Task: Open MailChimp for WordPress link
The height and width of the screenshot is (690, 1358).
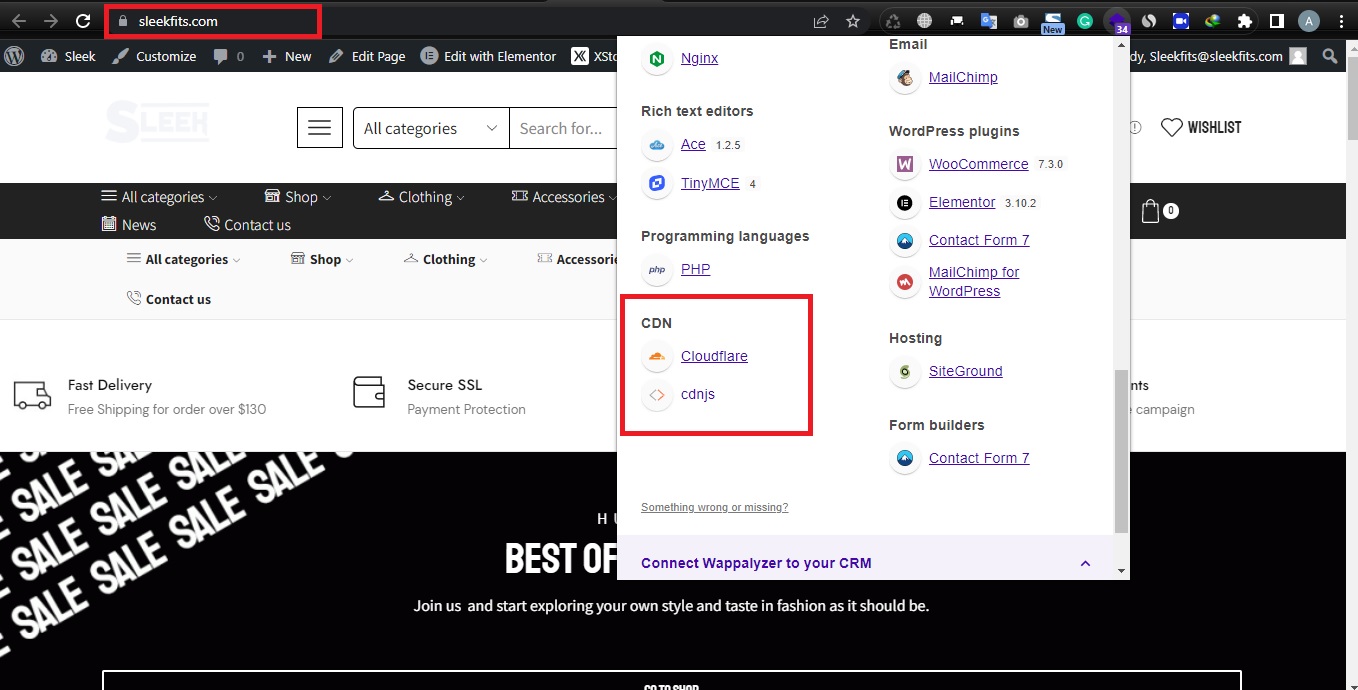Action: tap(974, 281)
